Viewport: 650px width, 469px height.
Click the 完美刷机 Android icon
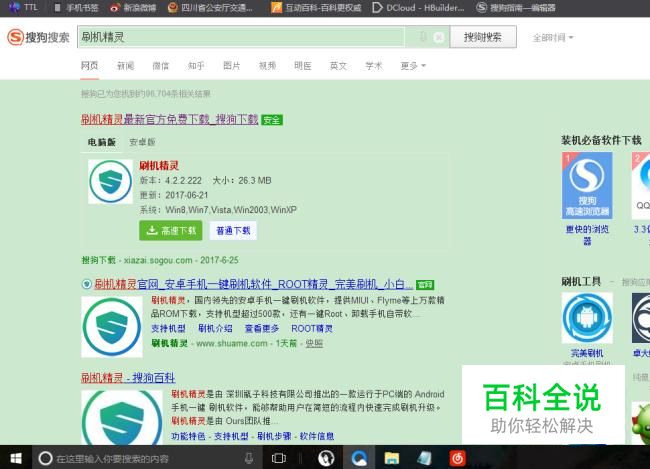[x=587, y=318]
